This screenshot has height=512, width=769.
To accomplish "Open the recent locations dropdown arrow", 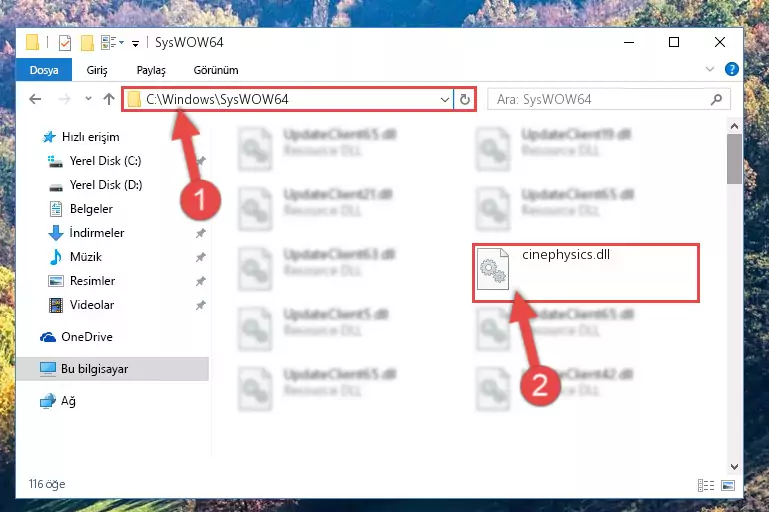I will click(x=88, y=99).
